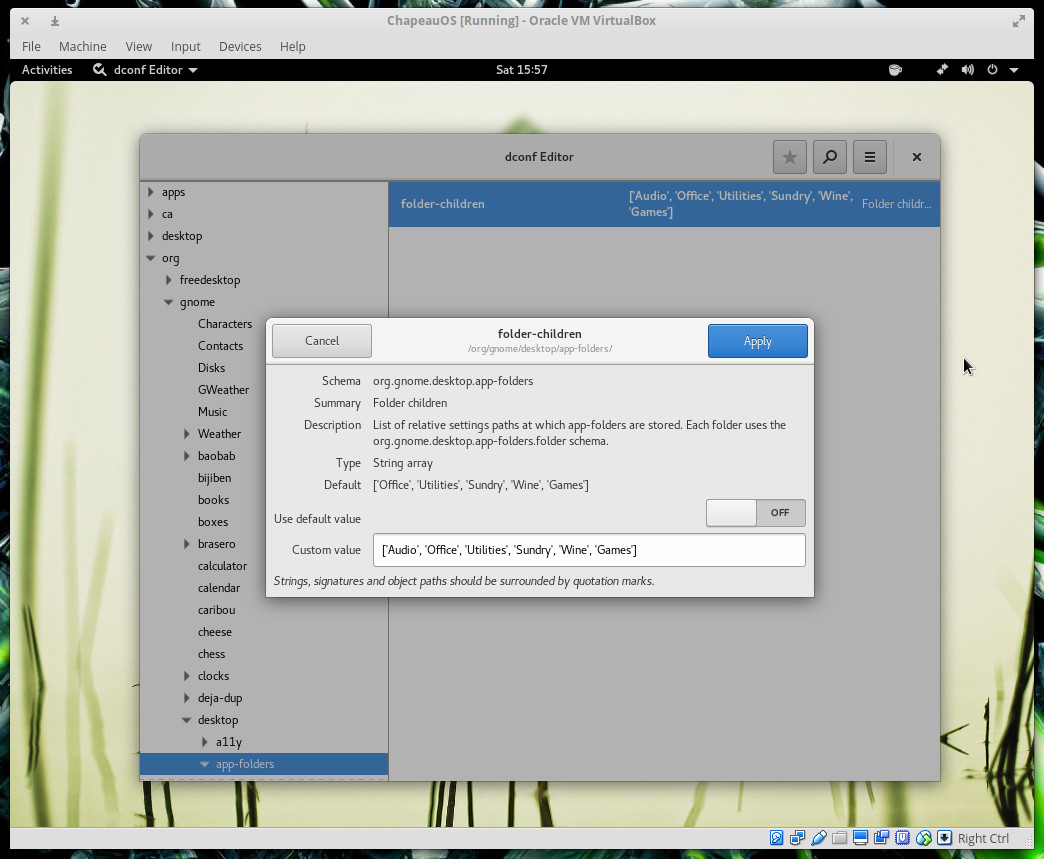
Task: Click the Cancel button in folder-children dialog
Action: tap(322, 341)
